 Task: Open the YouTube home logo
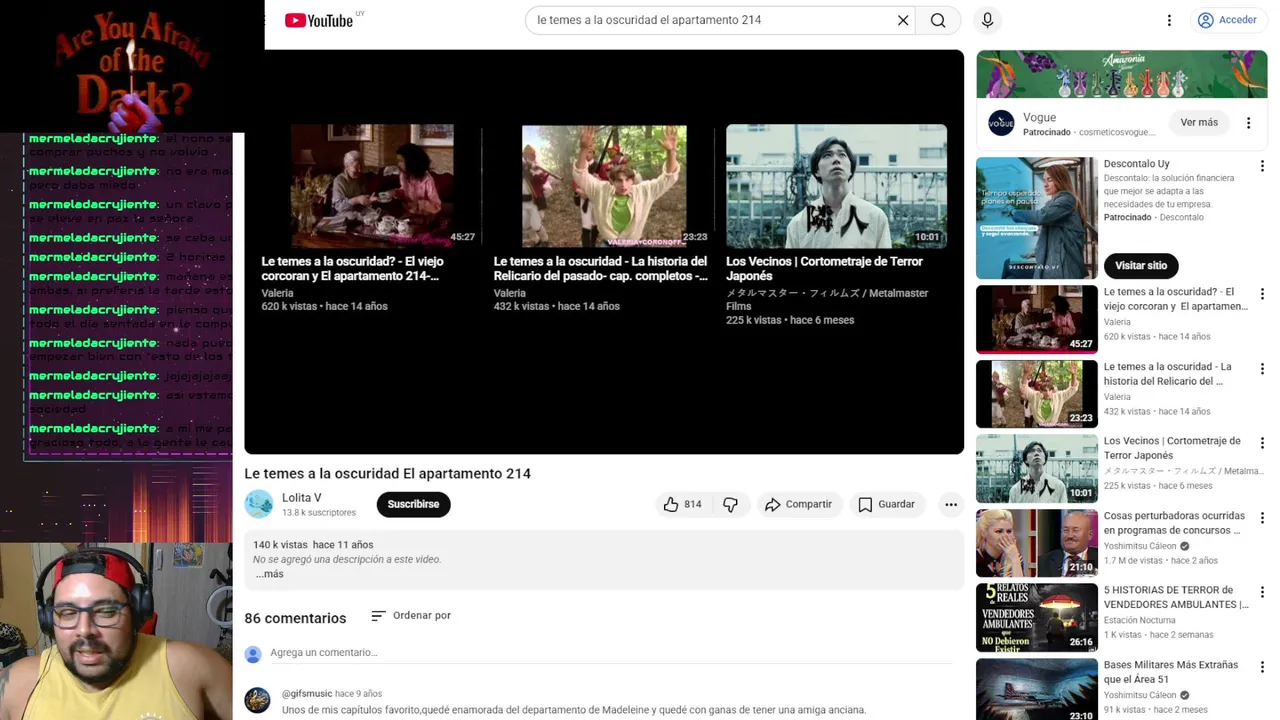coord(319,20)
